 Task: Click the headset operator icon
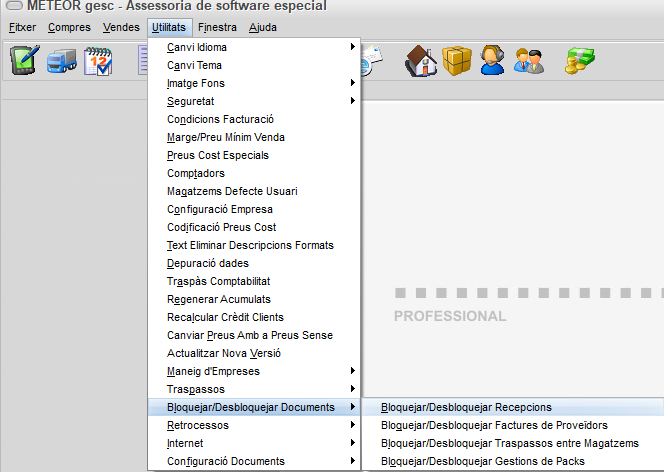coord(492,61)
